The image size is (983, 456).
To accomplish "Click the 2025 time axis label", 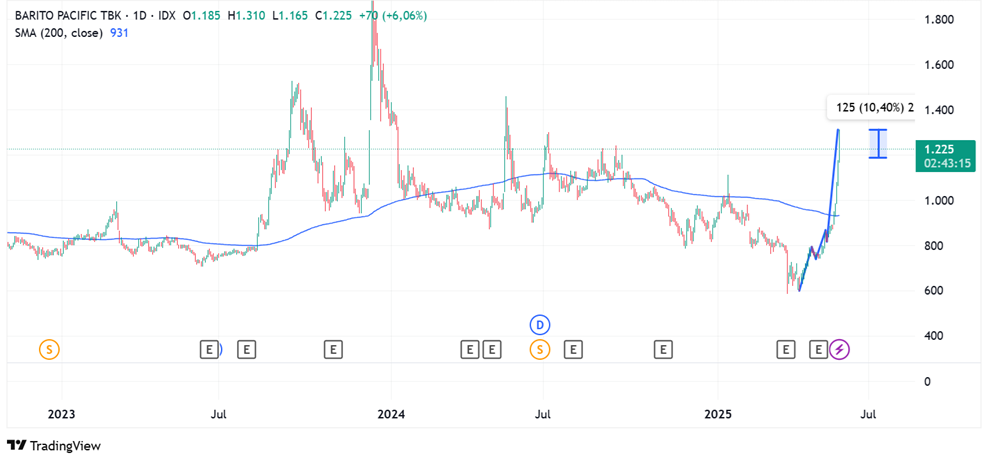I will point(718,415).
